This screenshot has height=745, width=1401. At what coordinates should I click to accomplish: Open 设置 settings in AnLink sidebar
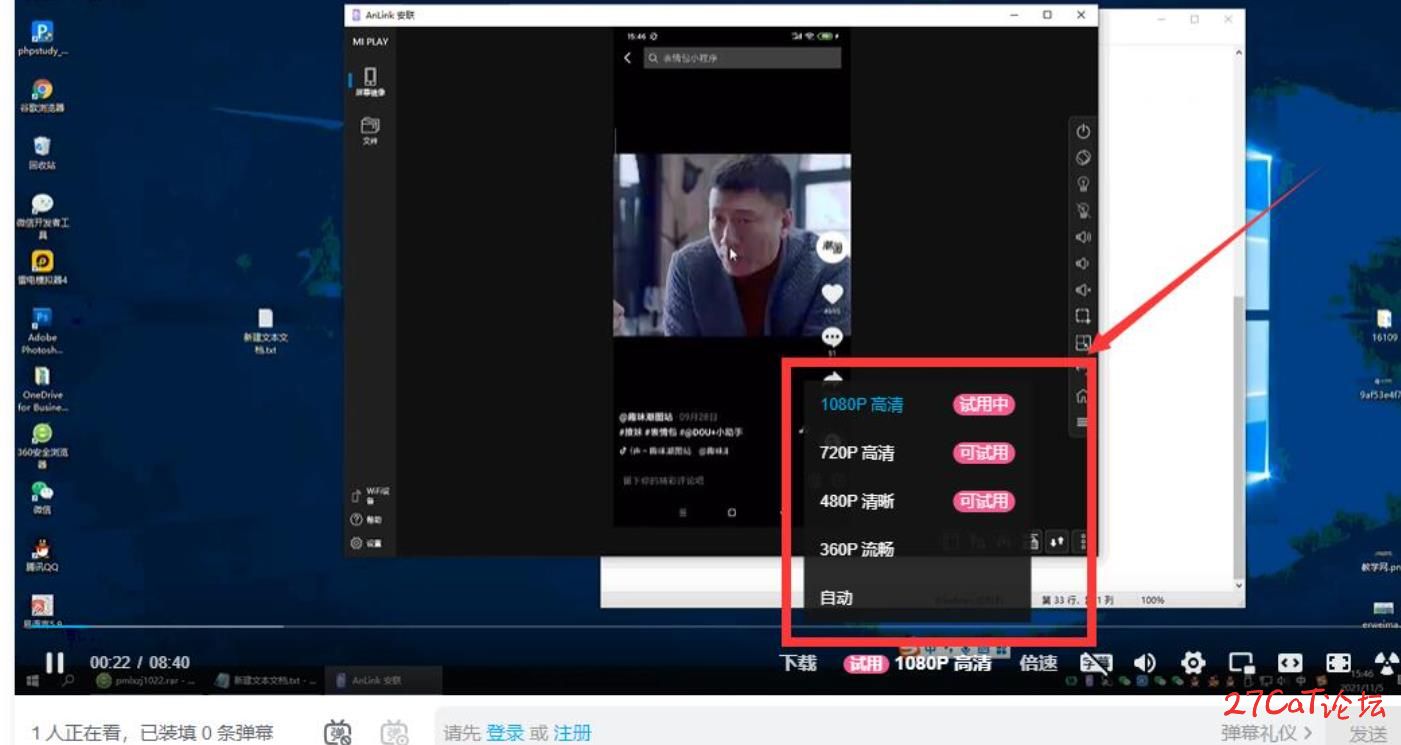(x=366, y=543)
